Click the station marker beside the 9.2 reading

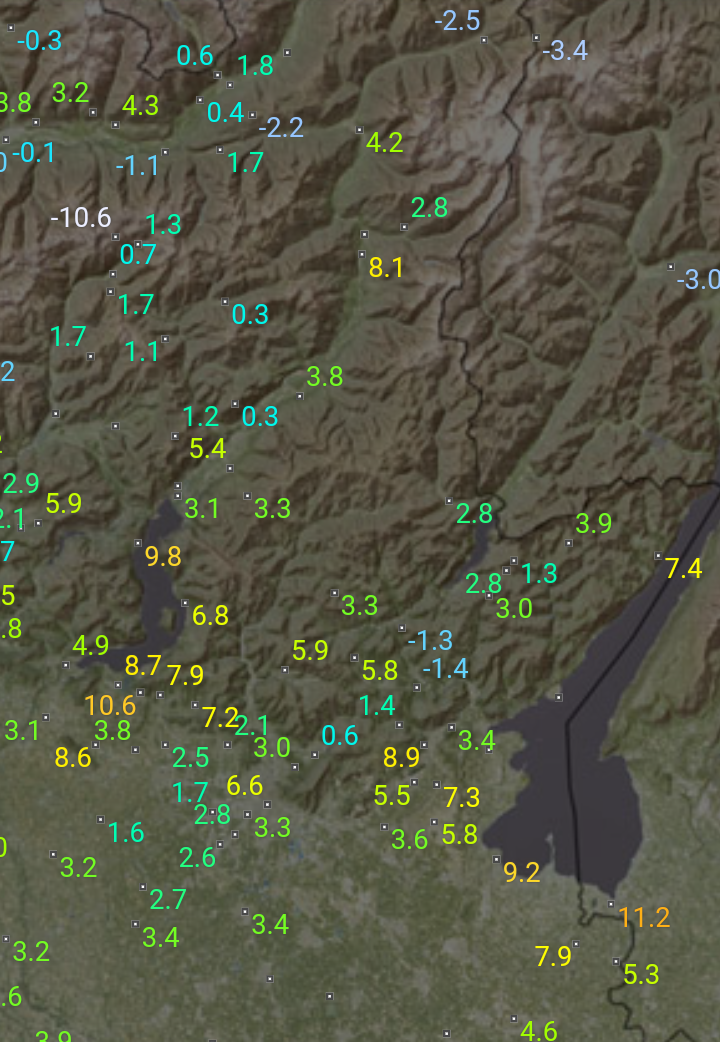pos(497,859)
